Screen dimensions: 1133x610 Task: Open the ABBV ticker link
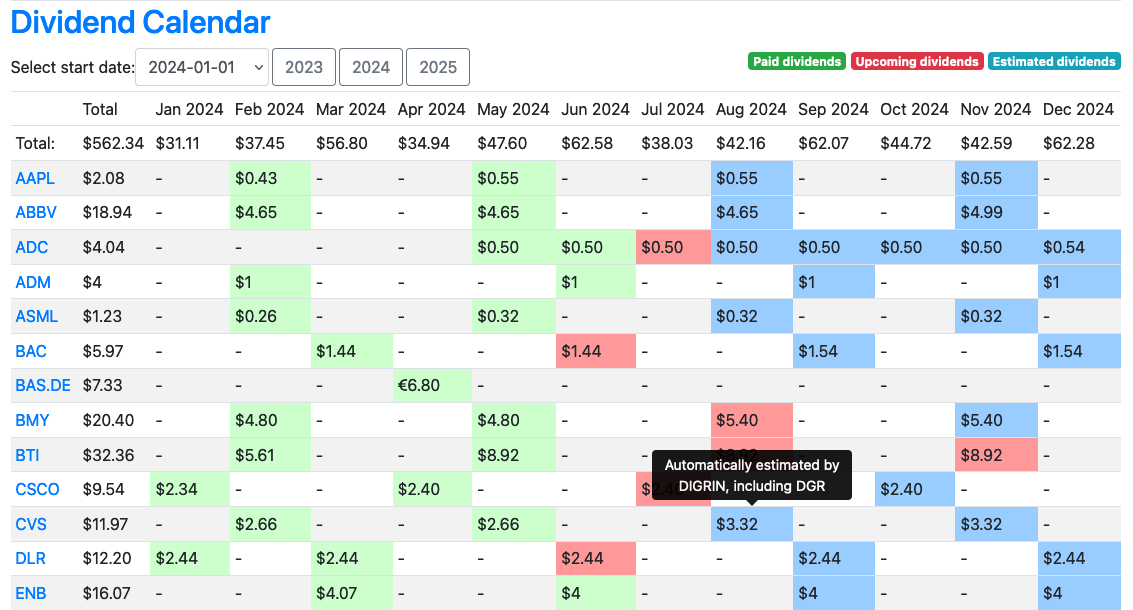point(36,212)
